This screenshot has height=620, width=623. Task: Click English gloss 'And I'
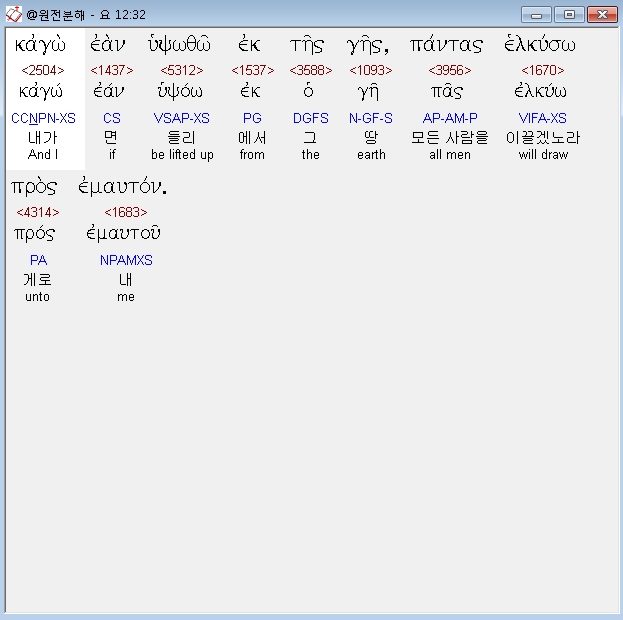point(43,155)
